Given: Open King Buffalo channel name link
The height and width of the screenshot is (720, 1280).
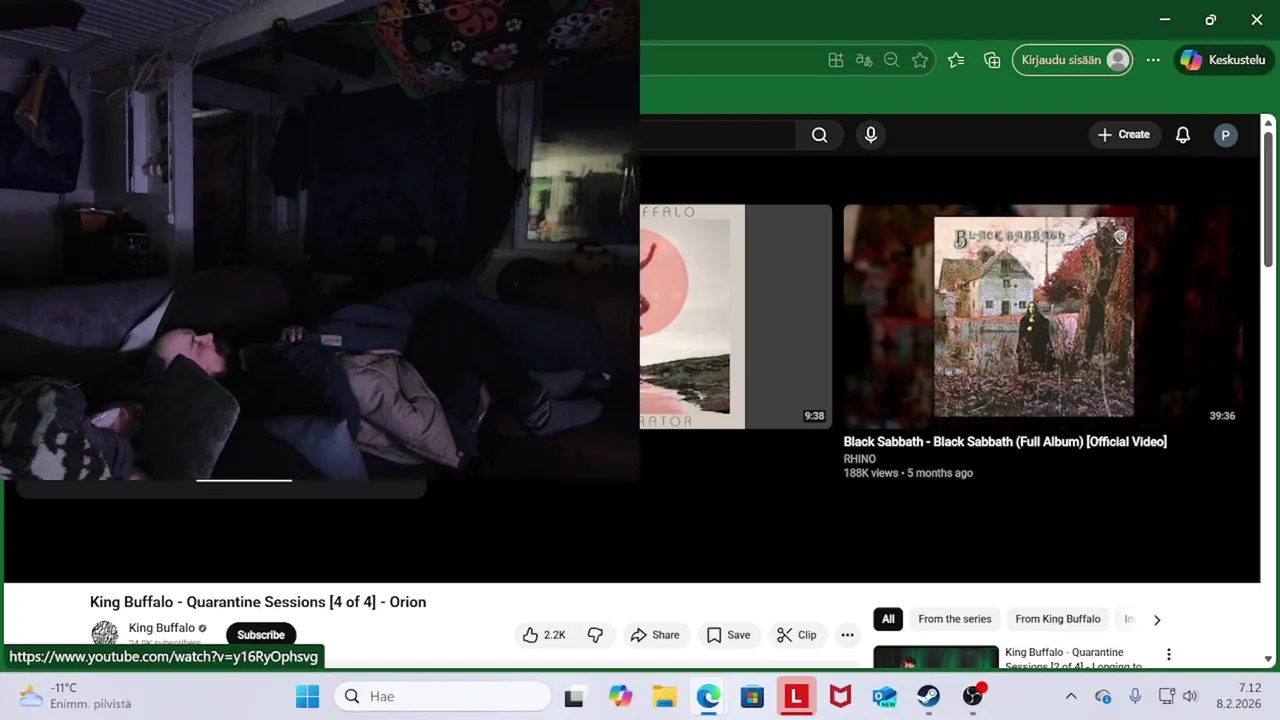Looking at the screenshot, I should click(x=162, y=628).
